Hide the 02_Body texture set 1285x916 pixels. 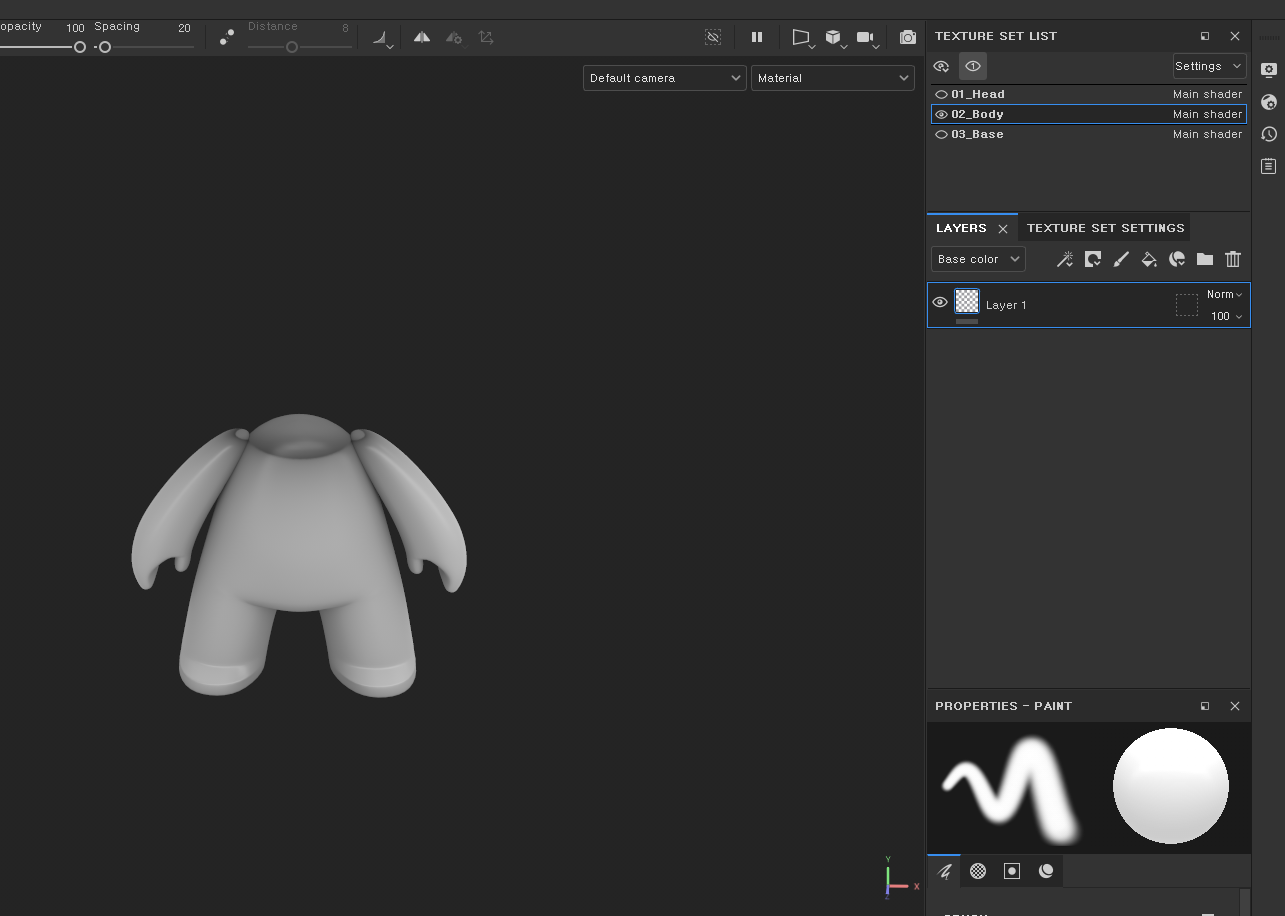click(941, 114)
